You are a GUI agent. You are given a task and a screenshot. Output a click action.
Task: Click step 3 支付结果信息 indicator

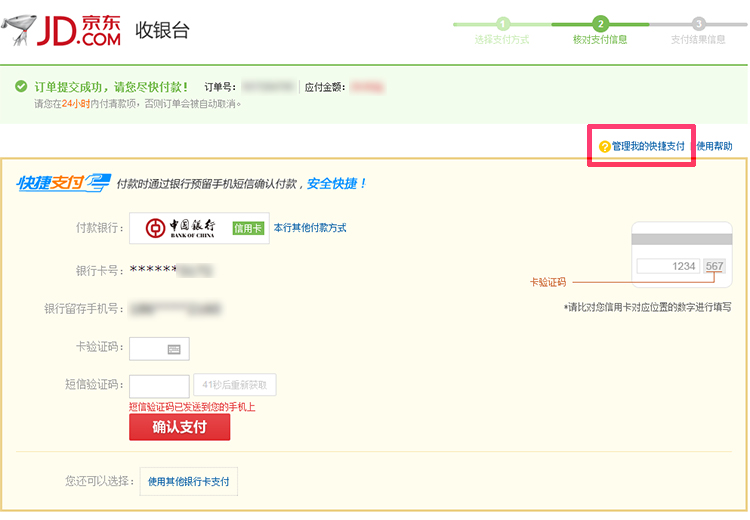tap(698, 32)
